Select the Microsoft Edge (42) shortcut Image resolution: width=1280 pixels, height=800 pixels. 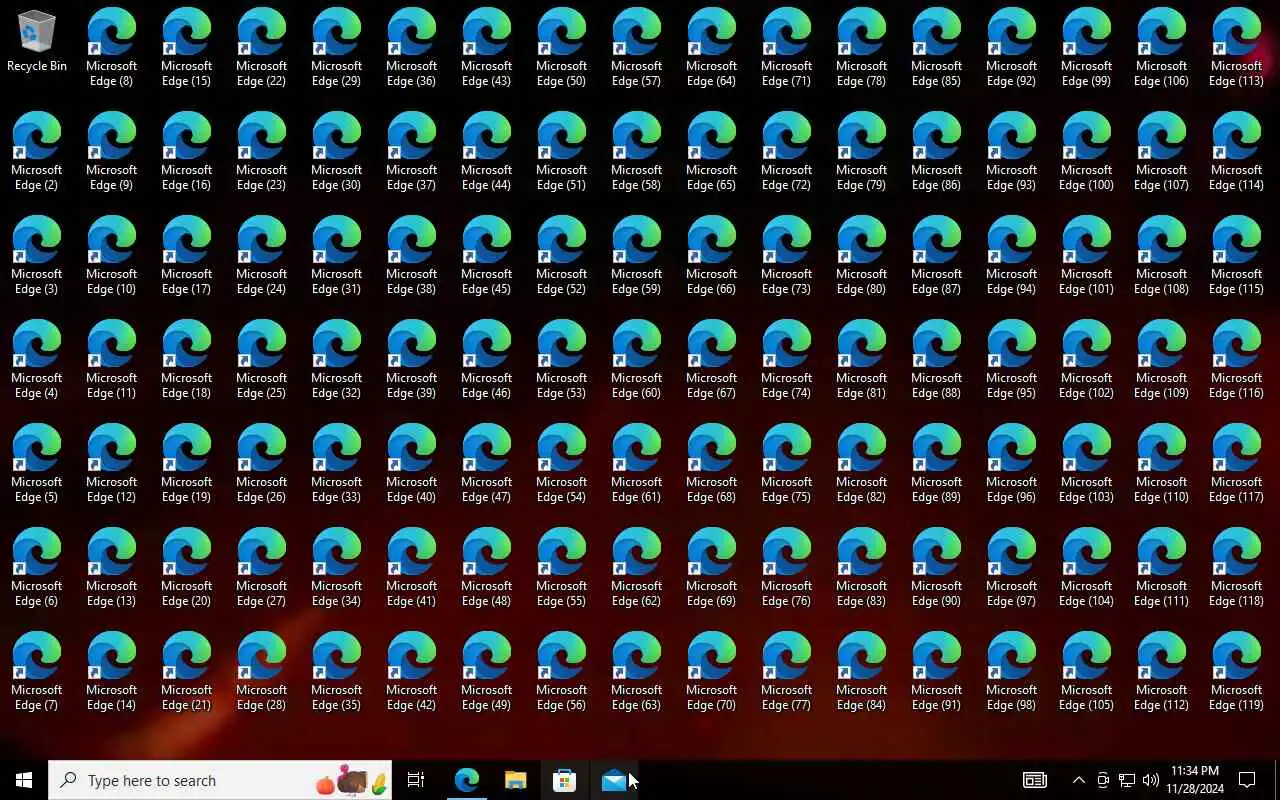click(412, 672)
